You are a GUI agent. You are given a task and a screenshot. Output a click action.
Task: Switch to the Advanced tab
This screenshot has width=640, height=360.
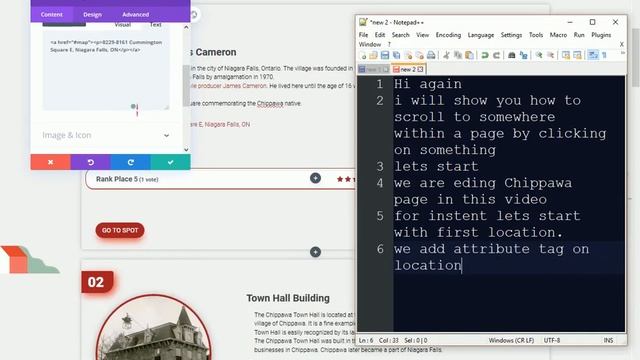[136, 14]
